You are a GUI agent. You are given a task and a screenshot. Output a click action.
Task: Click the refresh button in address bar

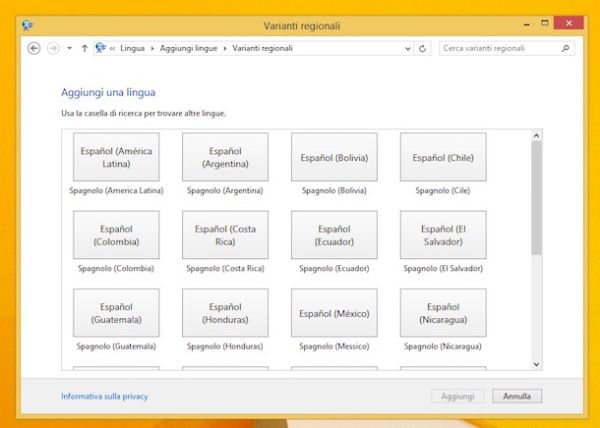tap(423, 48)
